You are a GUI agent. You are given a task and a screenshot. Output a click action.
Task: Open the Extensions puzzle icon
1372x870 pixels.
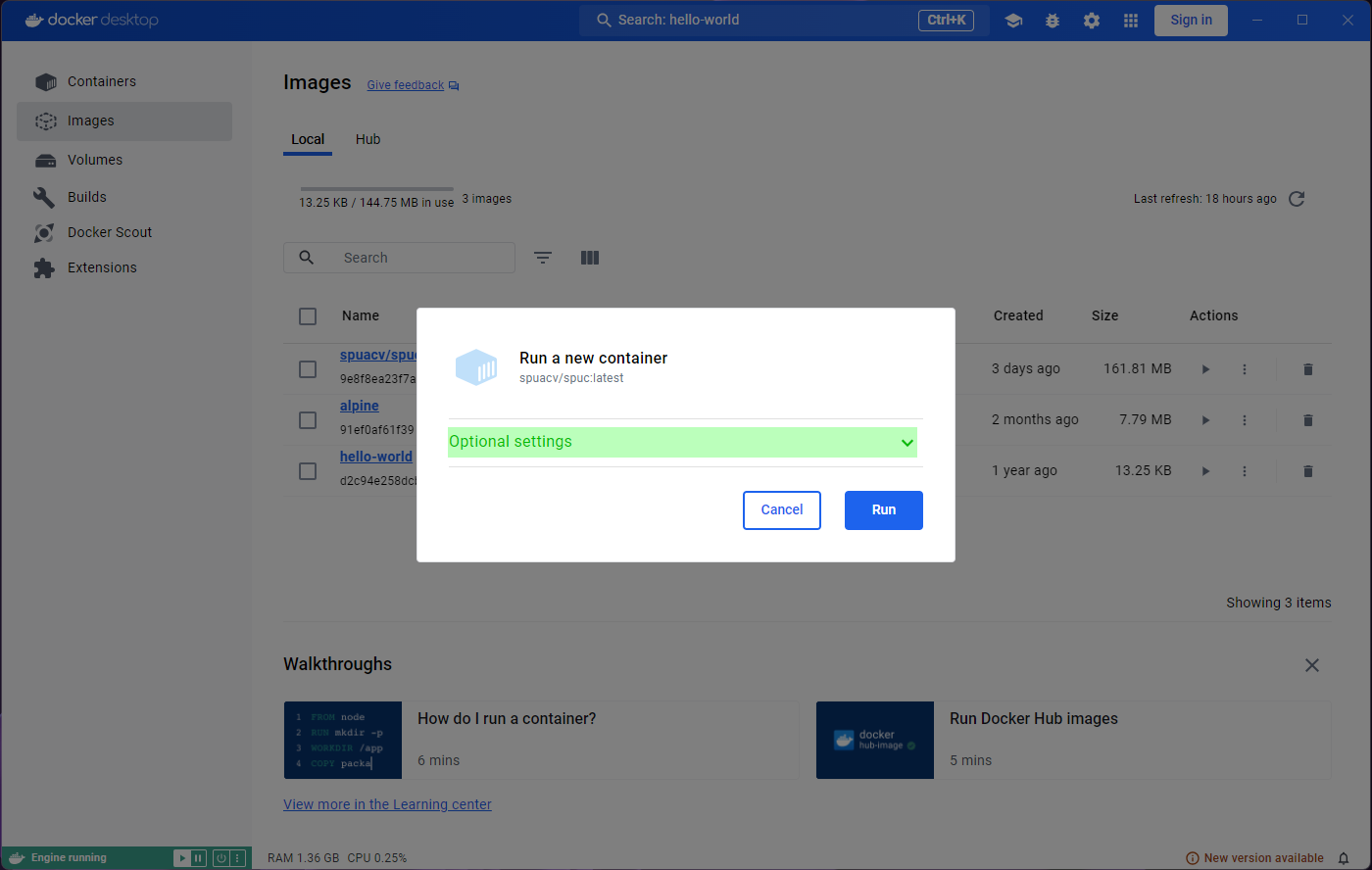pos(44,268)
